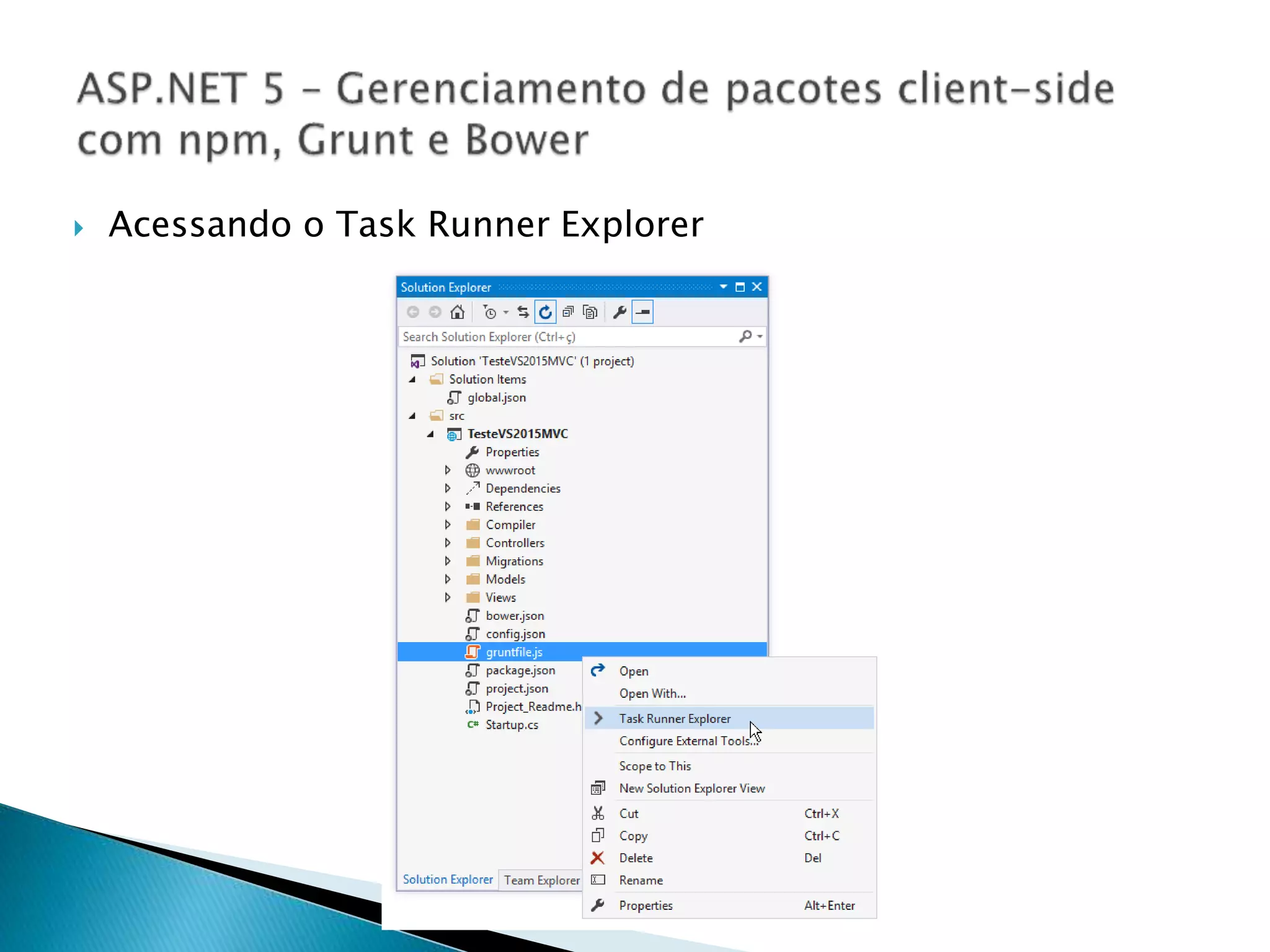
Task: Choose Task Runner Explorer menu entry
Action: pyautogui.click(x=729, y=718)
